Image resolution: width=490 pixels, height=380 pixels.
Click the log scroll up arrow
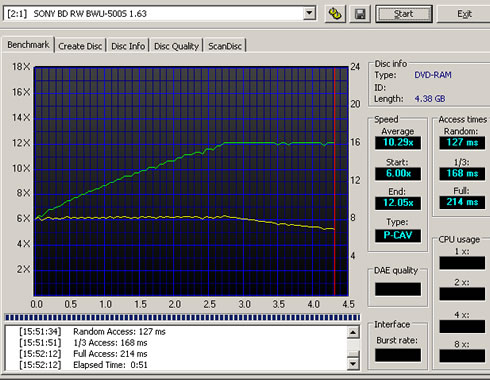[x=353, y=332]
